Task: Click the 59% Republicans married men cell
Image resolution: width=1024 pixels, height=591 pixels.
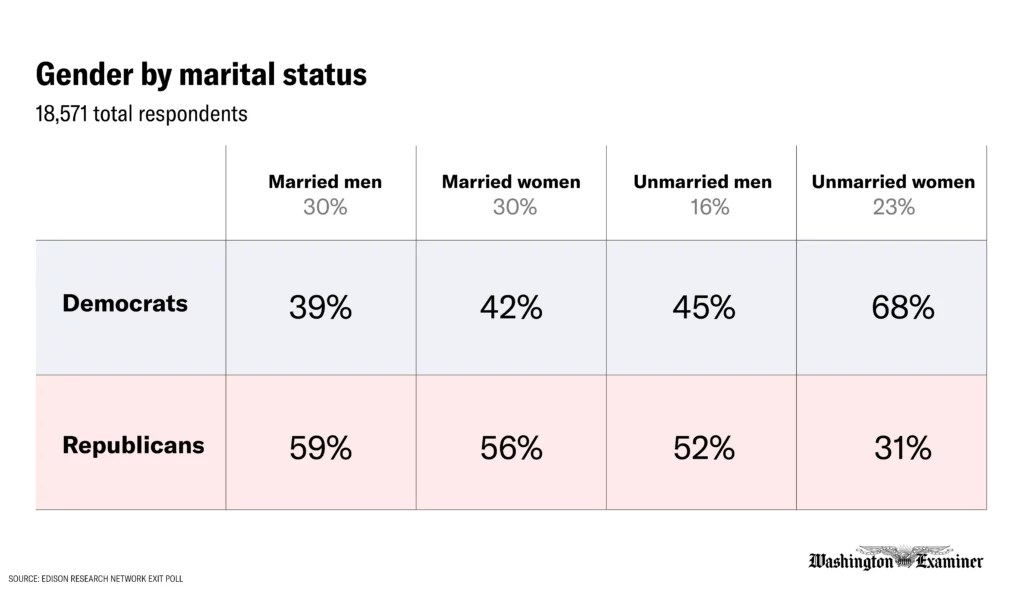Action: (321, 448)
